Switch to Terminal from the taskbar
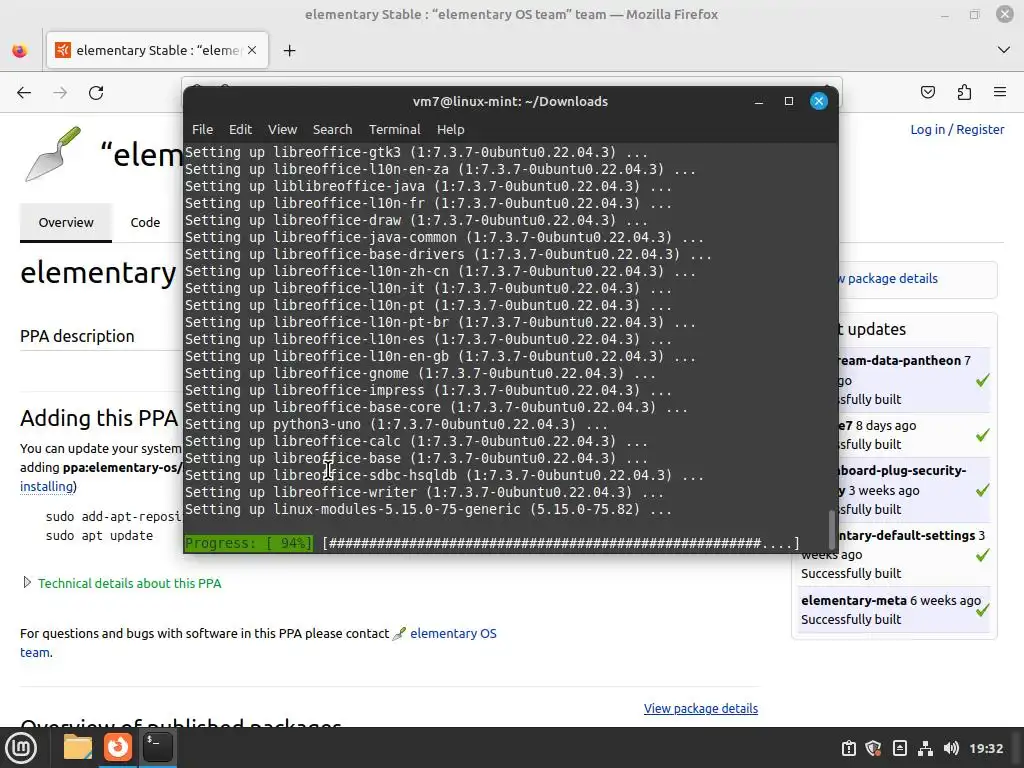The height and width of the screenshot is (768, 1024). pyautogui.click(x=157, y=747)
